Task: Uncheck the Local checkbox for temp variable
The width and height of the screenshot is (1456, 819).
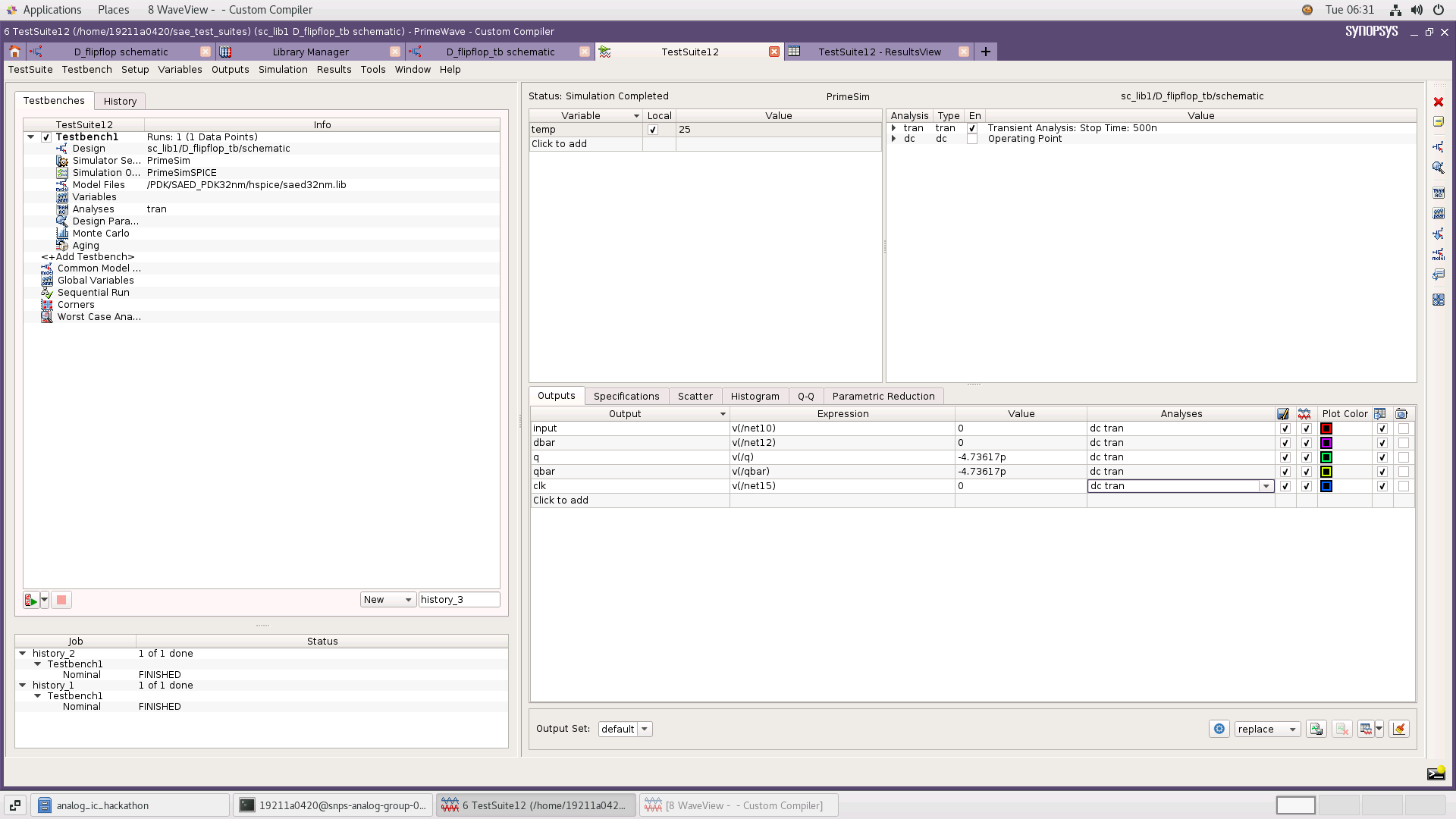Action: click(x=653, y=129)
